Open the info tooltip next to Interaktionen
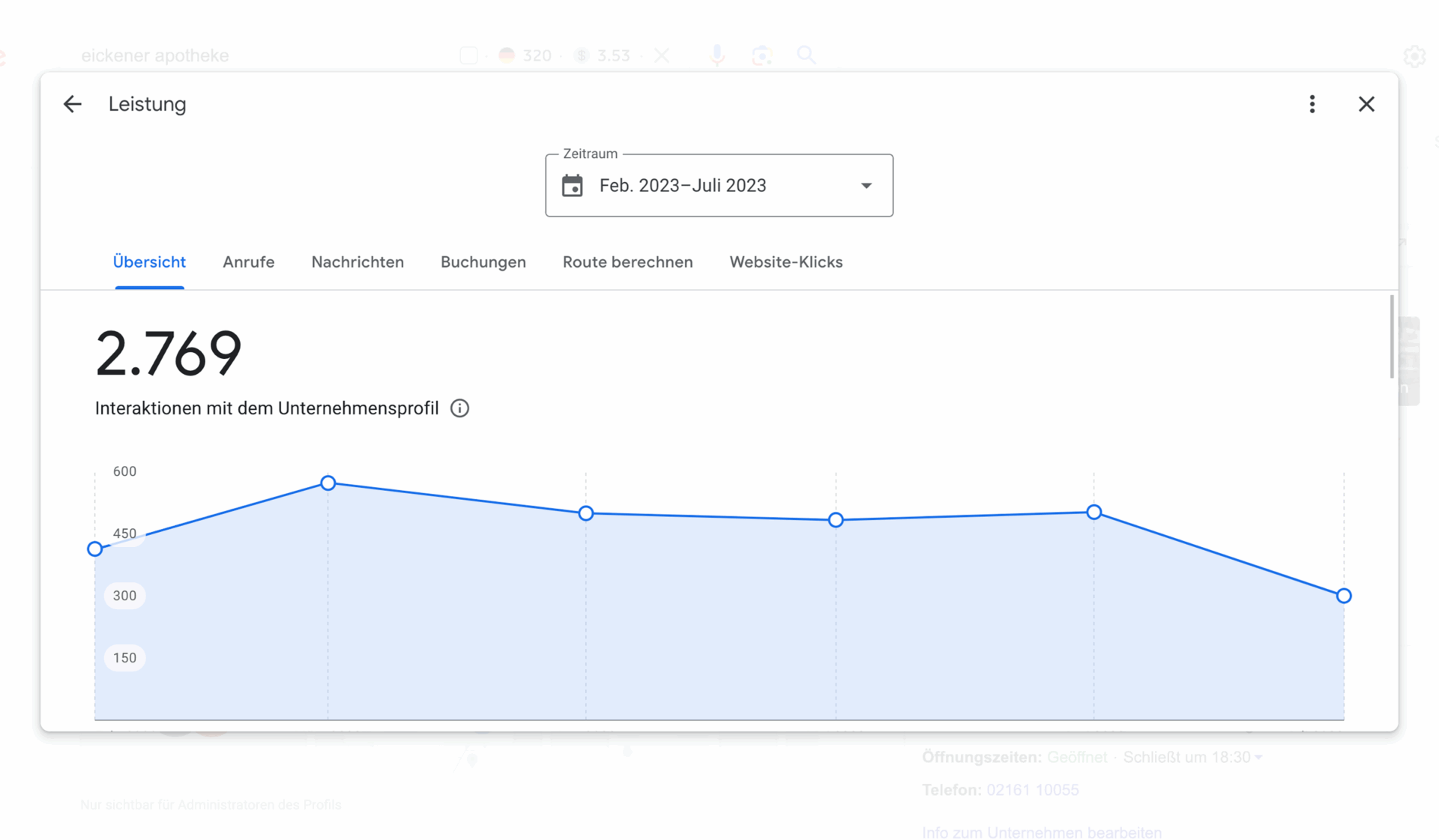The height and width of the screenshot is (840, 1439). pos(459,408)
